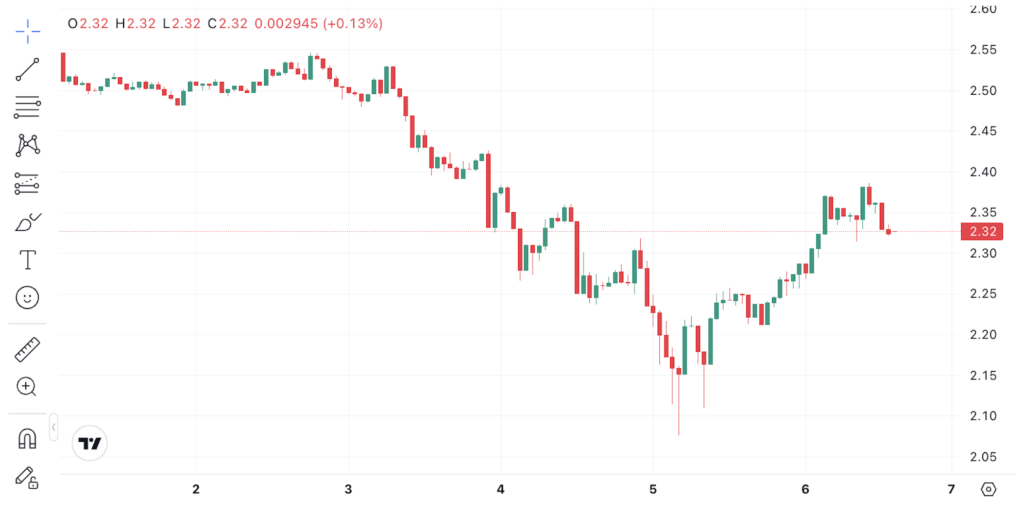Screen dimensions: 1024x516
Task: Toggle magnet mode snapping
Action: coord(27,438)
